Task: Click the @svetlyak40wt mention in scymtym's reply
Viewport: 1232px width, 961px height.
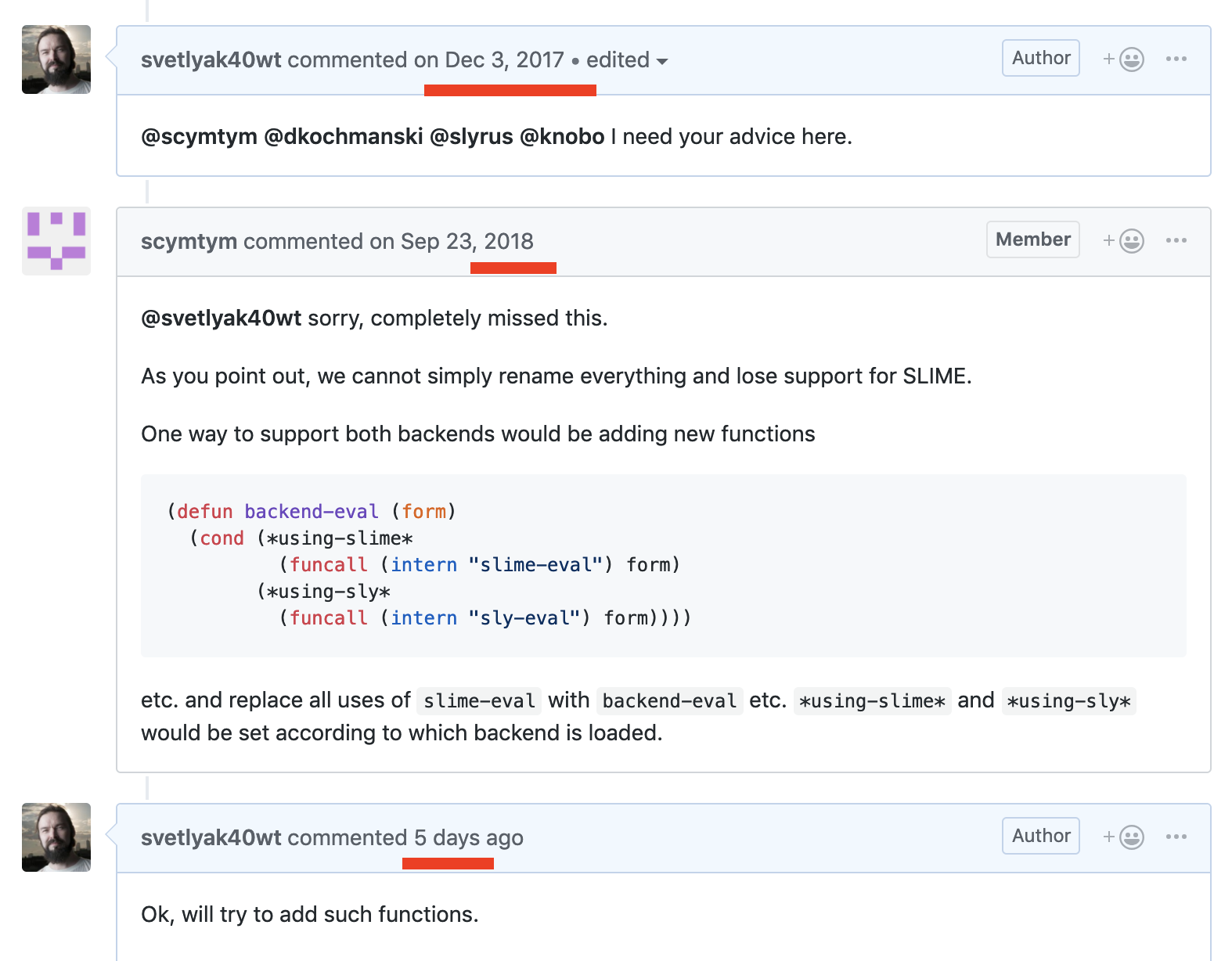Action: click(221, 319)
